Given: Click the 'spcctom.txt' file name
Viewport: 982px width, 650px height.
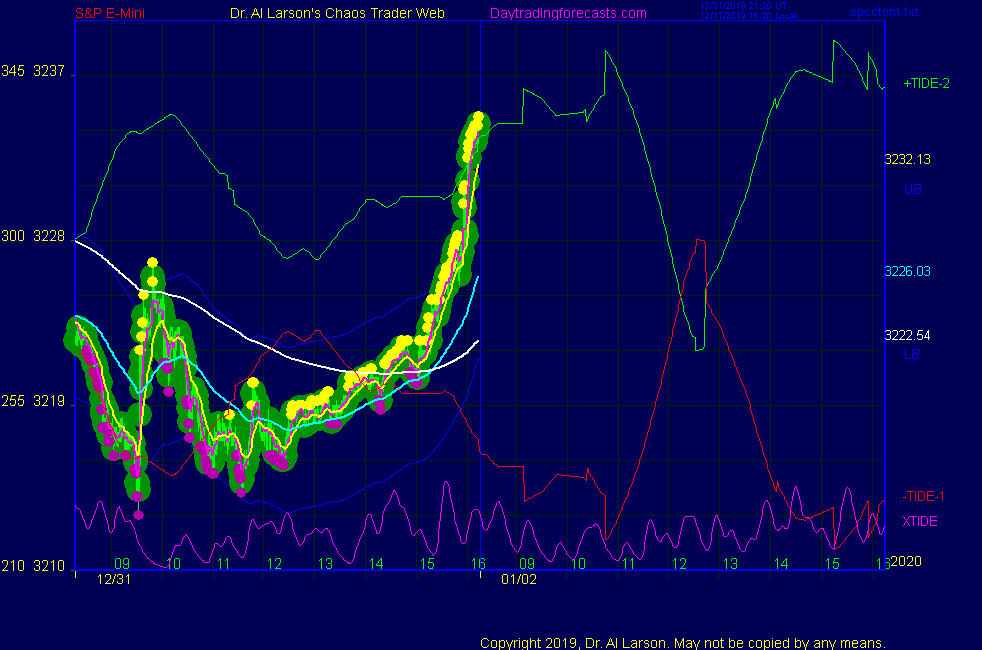Looking at the screenshot, I should coord(884,12).
